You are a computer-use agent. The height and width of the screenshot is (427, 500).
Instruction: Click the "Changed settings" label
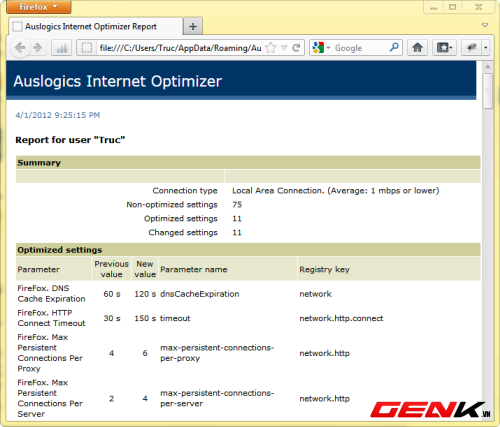(x=183, y=233)
